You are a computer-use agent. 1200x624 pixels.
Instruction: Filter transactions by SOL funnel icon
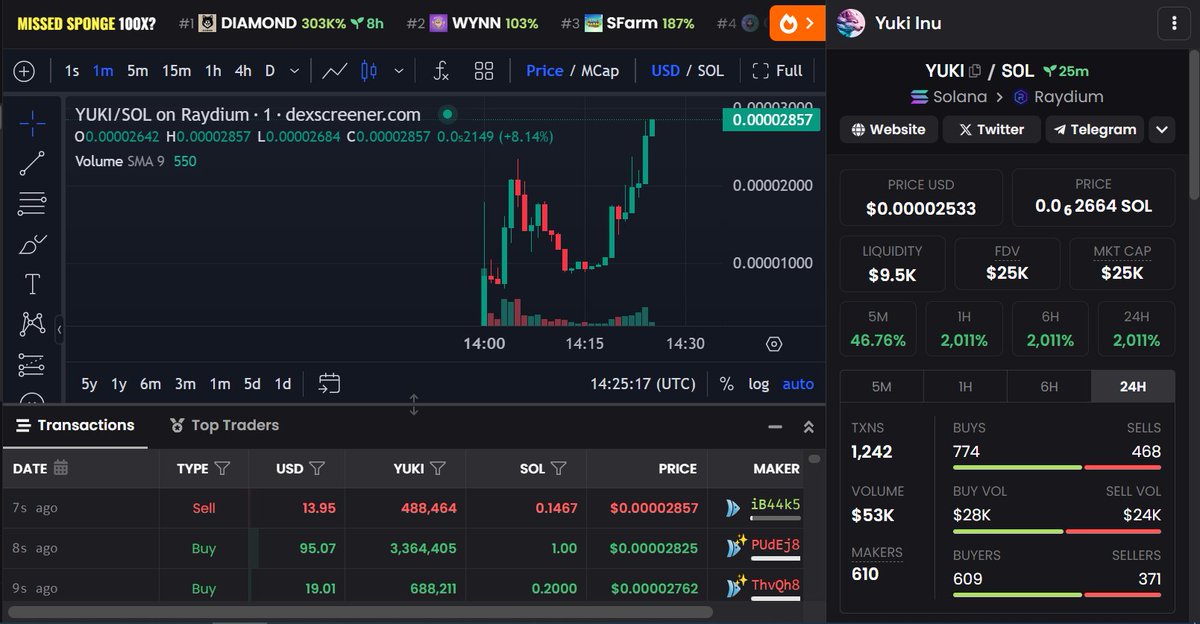pos(559,468)
